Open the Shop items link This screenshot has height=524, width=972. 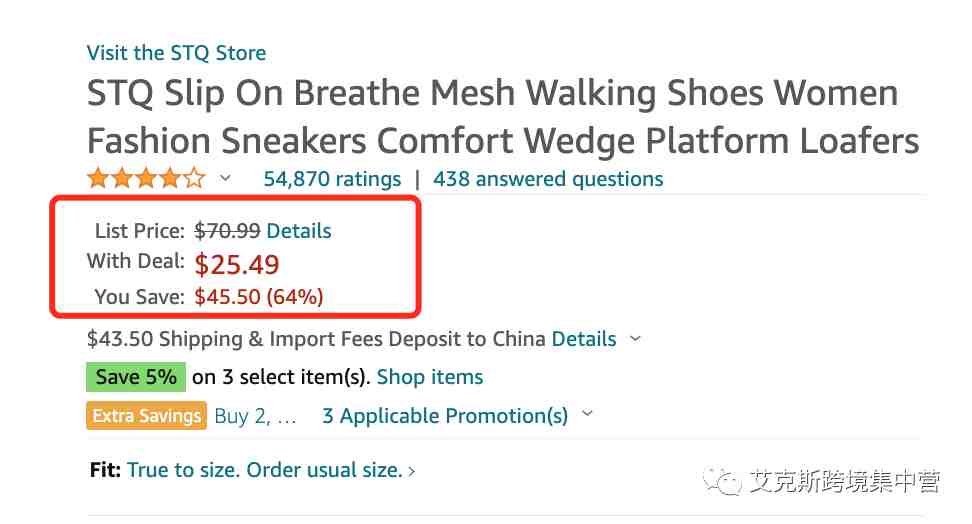click(x=430, y=377)
